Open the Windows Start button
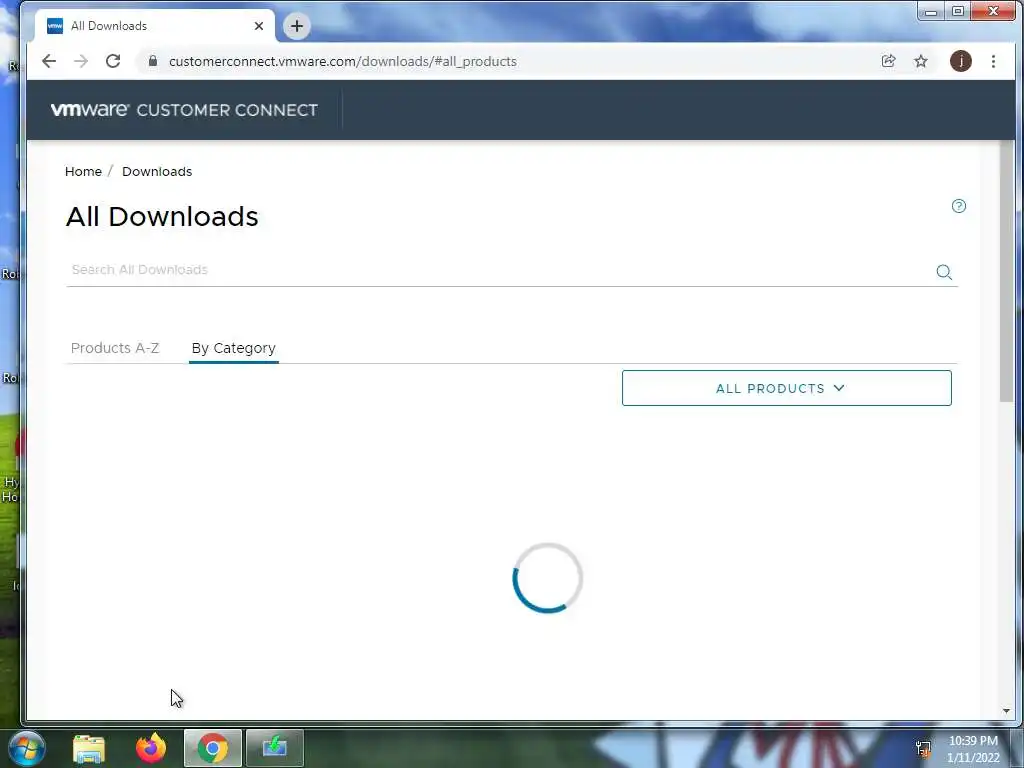 tap(27, 748)
